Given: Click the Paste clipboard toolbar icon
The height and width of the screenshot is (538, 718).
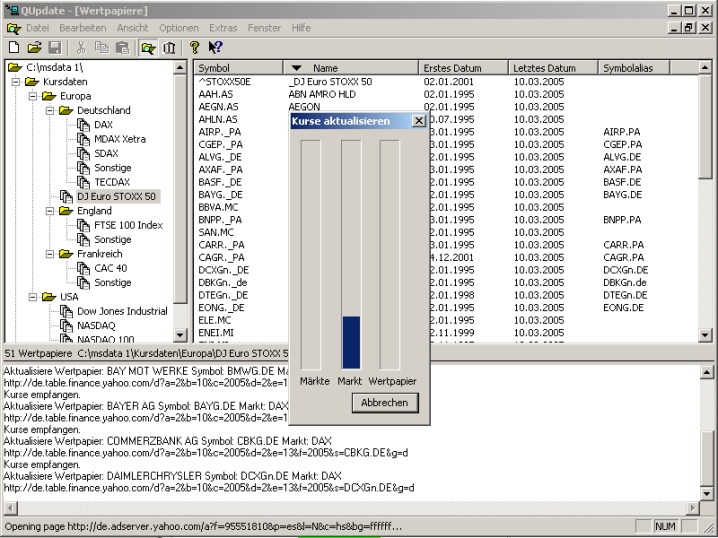Looking at the screenshot, I should click(120, 47).
